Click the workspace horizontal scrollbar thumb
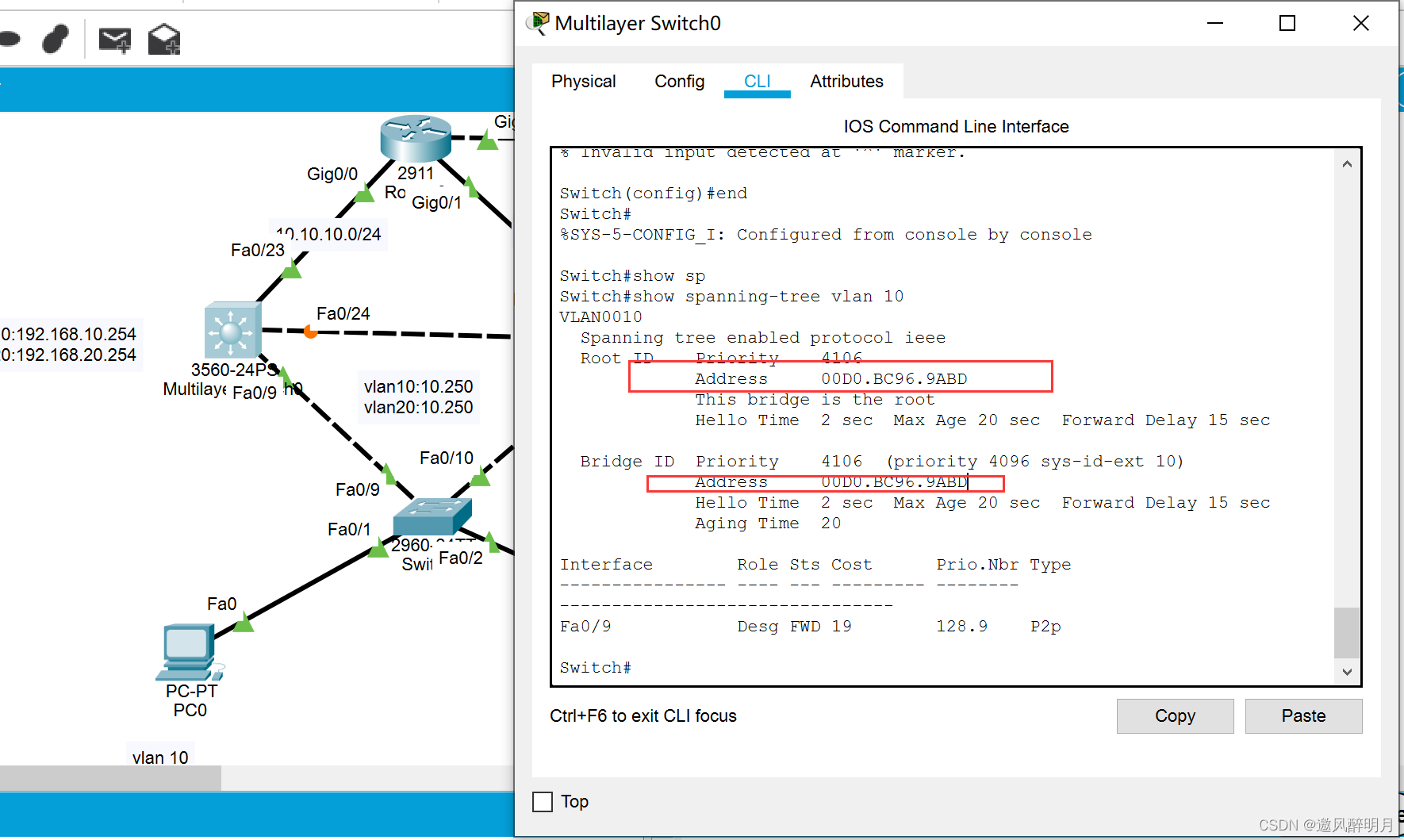This screenshot has width=1404, height=840. 110,778
